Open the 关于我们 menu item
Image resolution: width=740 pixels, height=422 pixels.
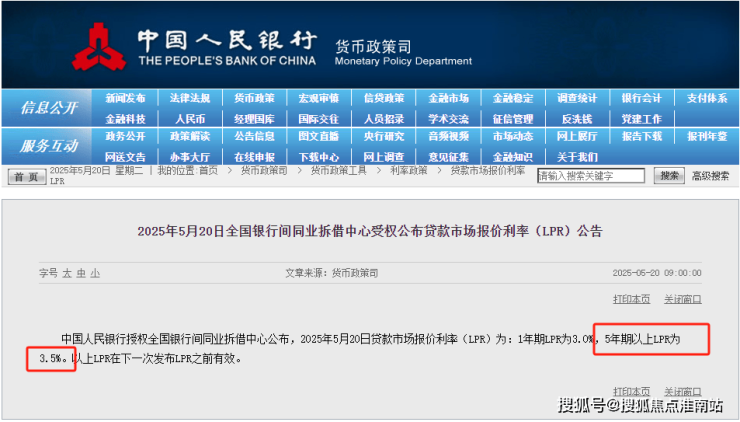pyautogui.click(x=577, y=157)
